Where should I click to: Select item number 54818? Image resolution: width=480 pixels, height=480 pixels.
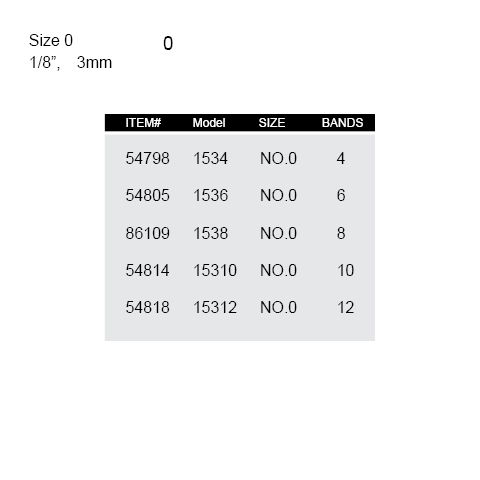point(147,307)
